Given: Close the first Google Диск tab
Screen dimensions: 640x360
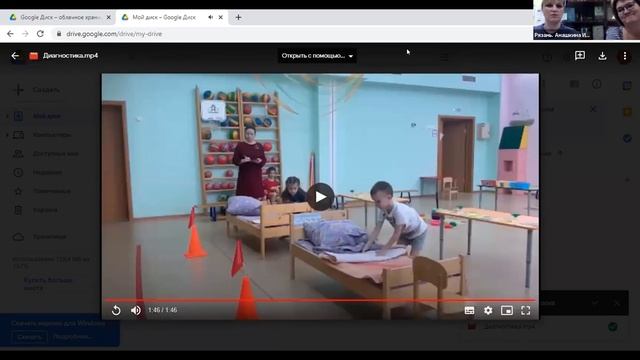Looking at the screenshot, I should tap(109, 17).
